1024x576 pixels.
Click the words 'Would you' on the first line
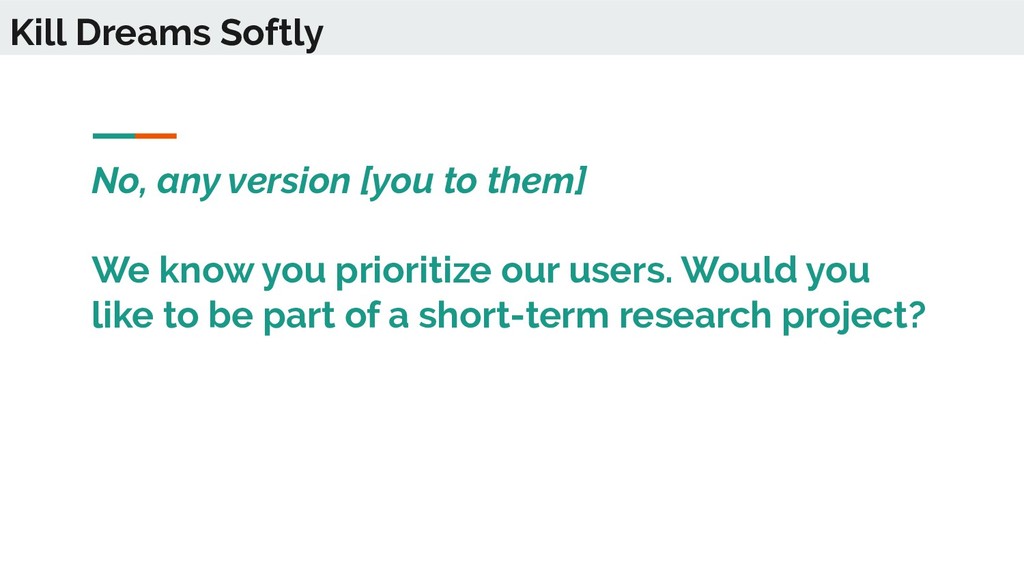click(776, 270)
